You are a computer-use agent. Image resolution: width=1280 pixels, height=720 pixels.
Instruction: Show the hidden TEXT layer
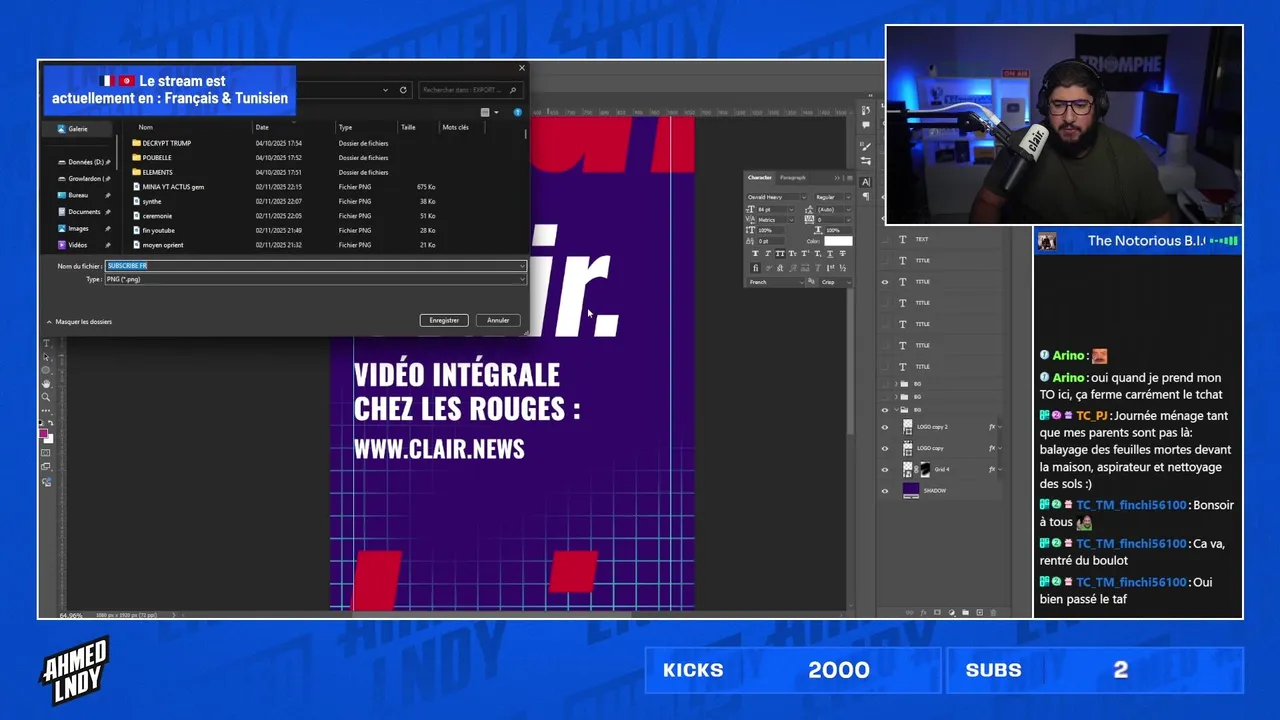(885, 239)
